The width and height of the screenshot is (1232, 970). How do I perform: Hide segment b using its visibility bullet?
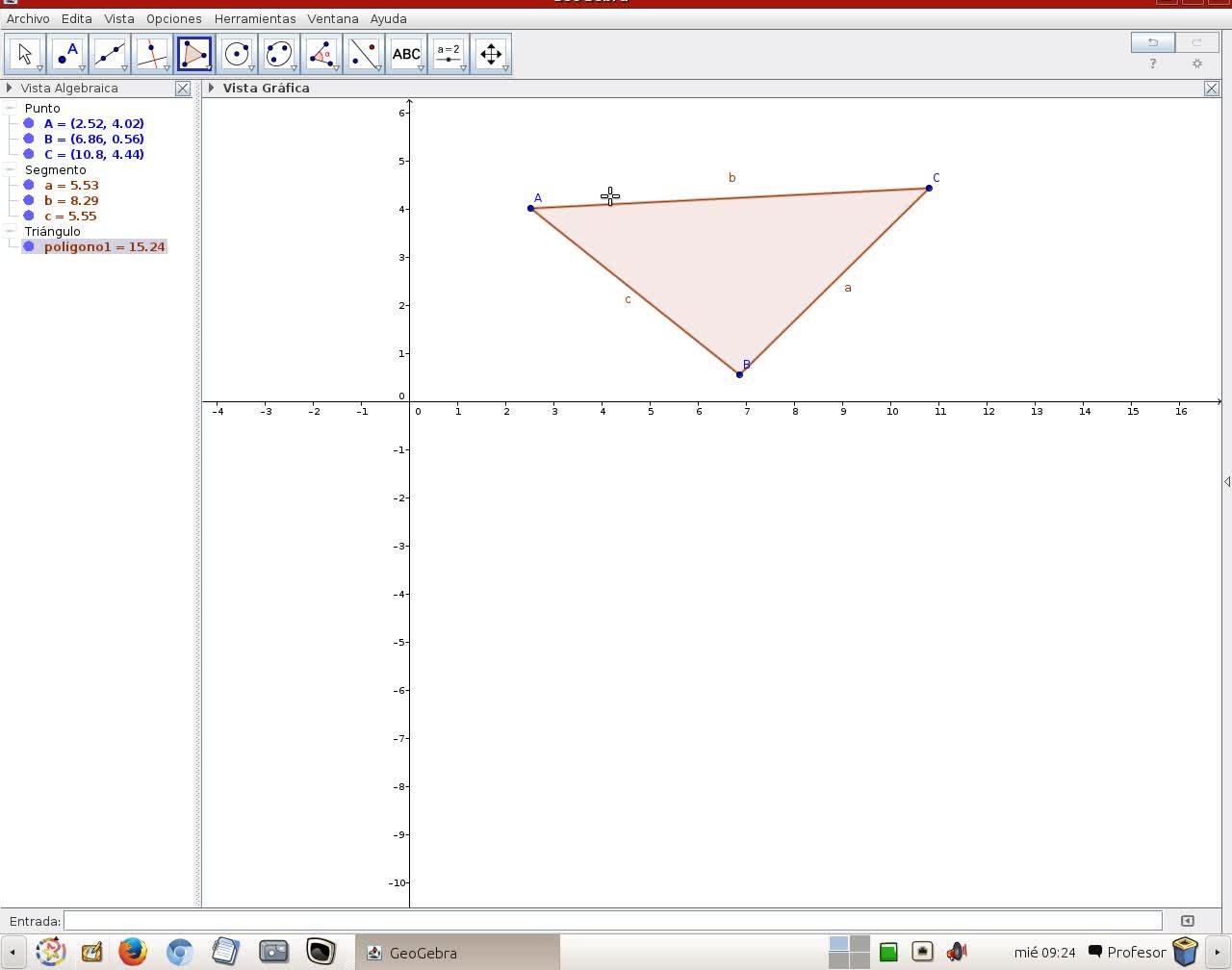click(29, 200)
